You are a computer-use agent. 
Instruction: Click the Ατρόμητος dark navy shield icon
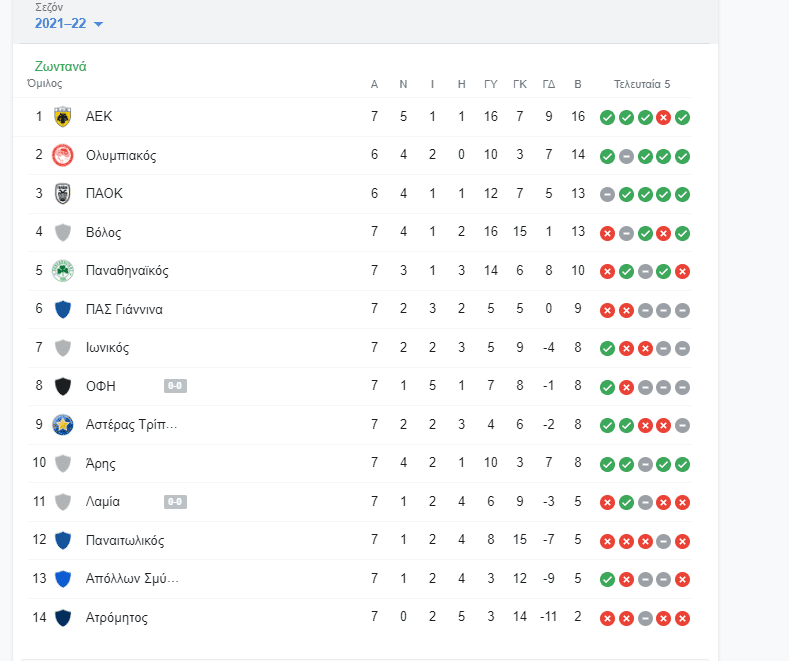pos(63,617)
